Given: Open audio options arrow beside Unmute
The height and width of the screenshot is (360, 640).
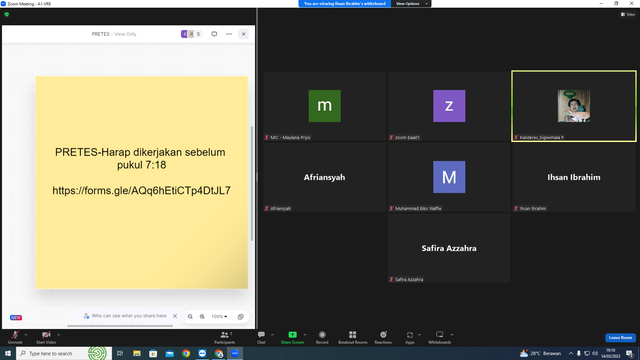Looking at the screenshot, I should pyautogui.click(x=26, y=335).
